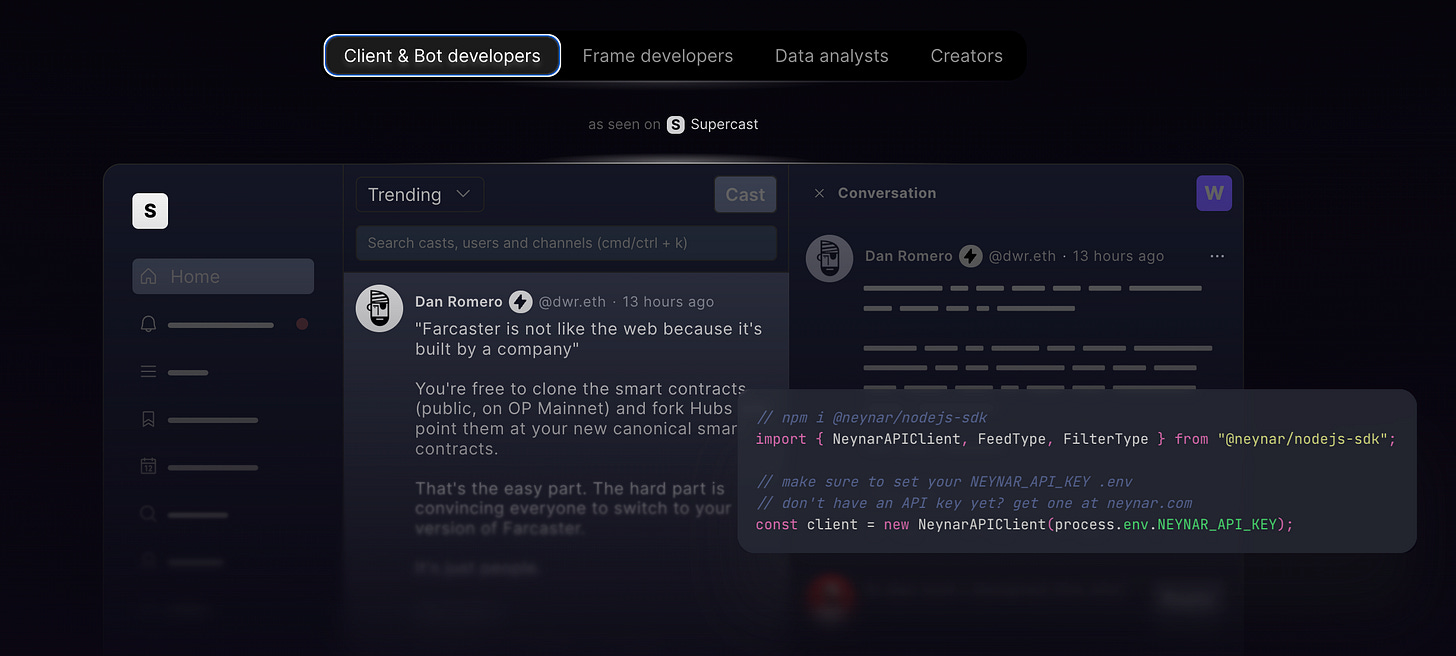Screen dimensions: 1456x656
Task: Click the list lines icon in sidebar
Action: point(149,372)
